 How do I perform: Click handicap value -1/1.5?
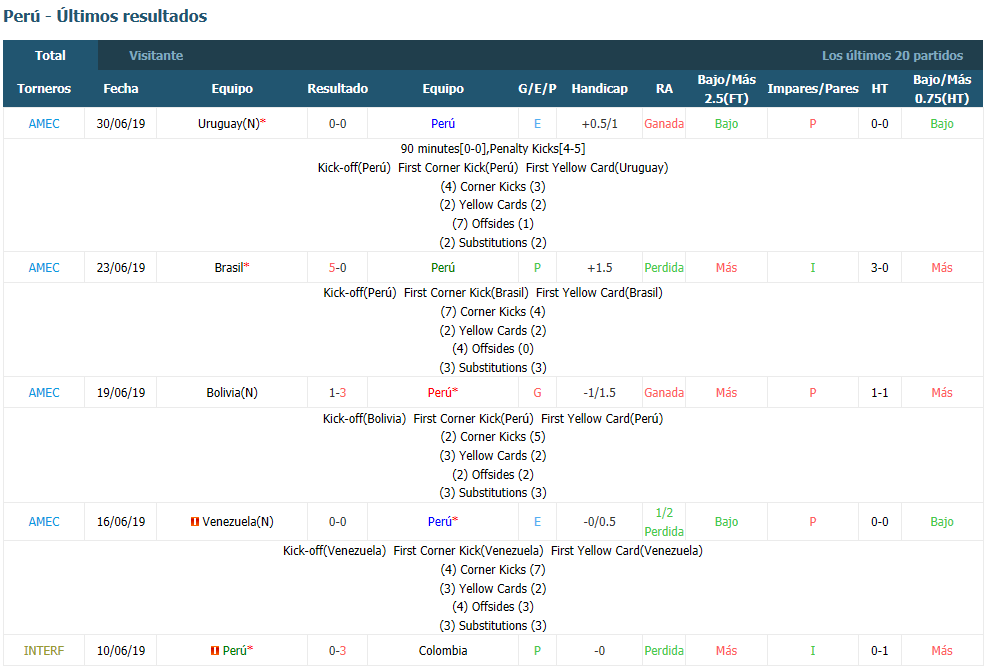point(599,393)
